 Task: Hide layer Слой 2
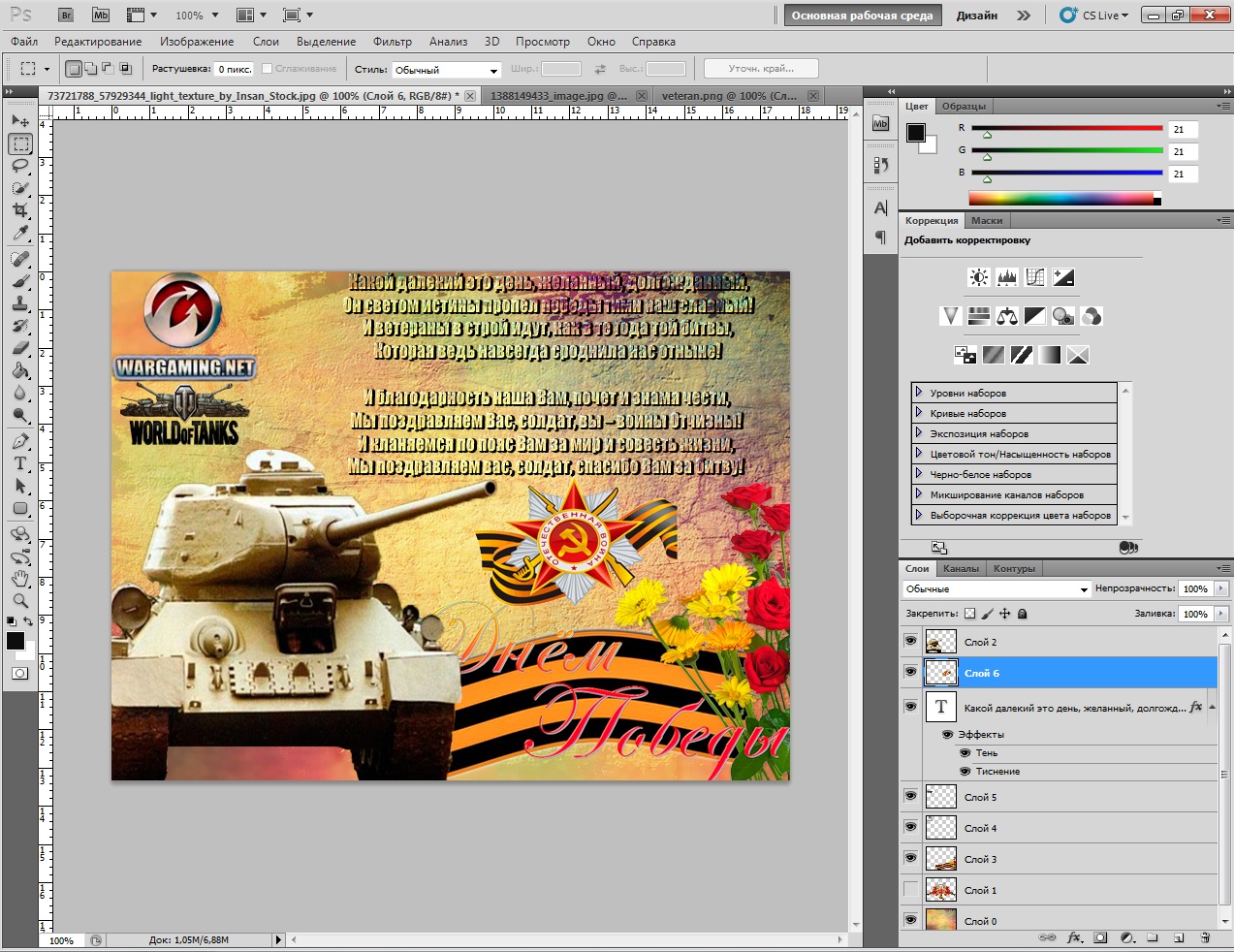coord(910,641)
